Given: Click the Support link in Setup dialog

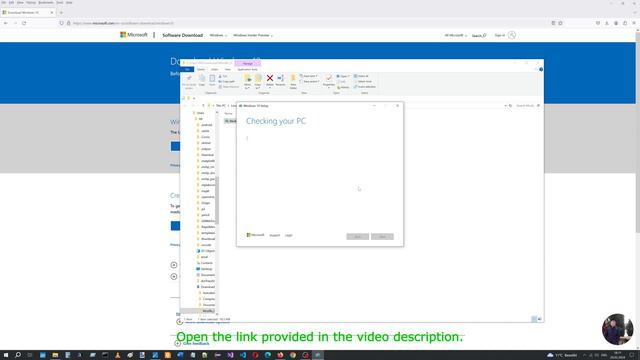Looking at the screenshot, I should (x=275, y=236).
